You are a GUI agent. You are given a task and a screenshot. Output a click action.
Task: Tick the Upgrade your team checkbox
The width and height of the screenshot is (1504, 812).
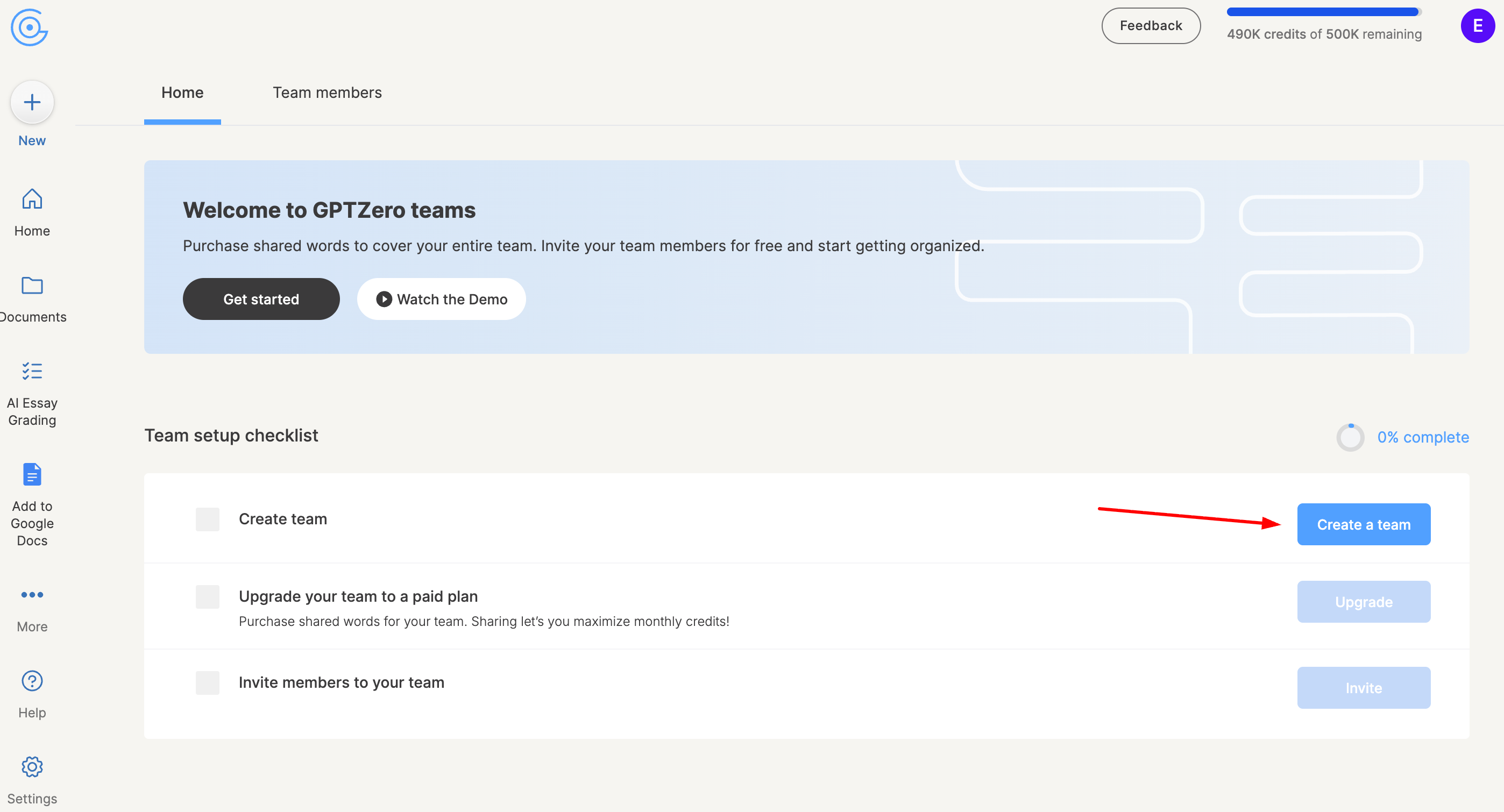tap(207, 596)
